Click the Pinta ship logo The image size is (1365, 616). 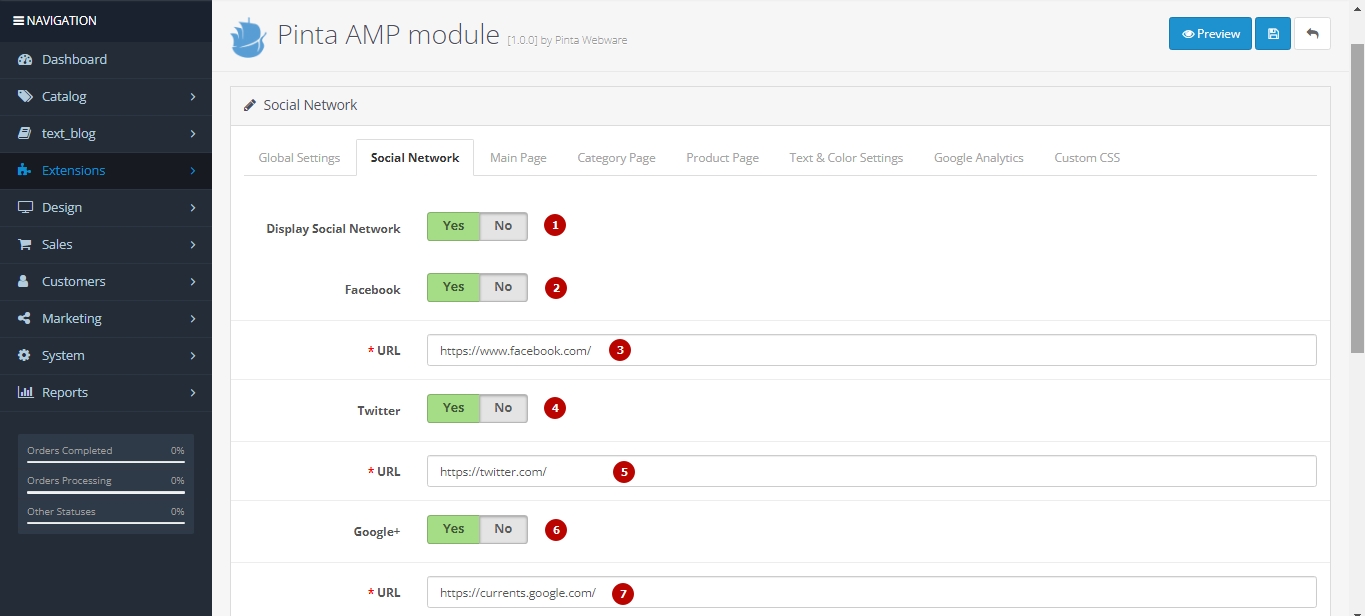[x=249, y=37]
